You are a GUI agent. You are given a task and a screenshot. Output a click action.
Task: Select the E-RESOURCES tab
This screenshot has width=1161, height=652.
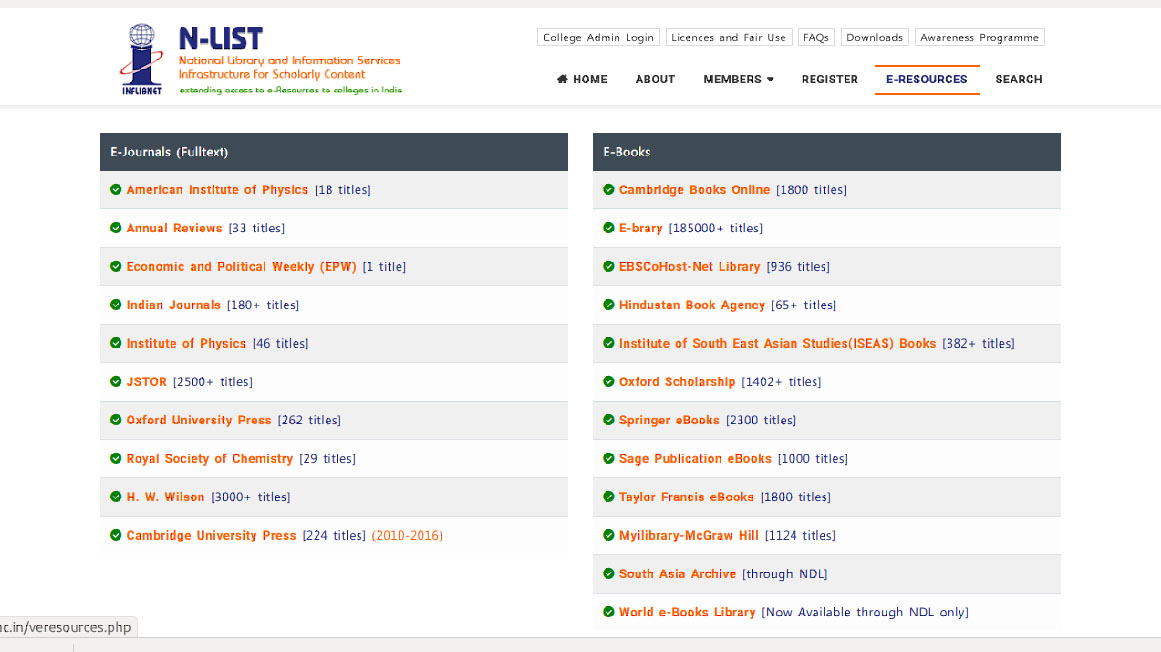pos(927,79)
